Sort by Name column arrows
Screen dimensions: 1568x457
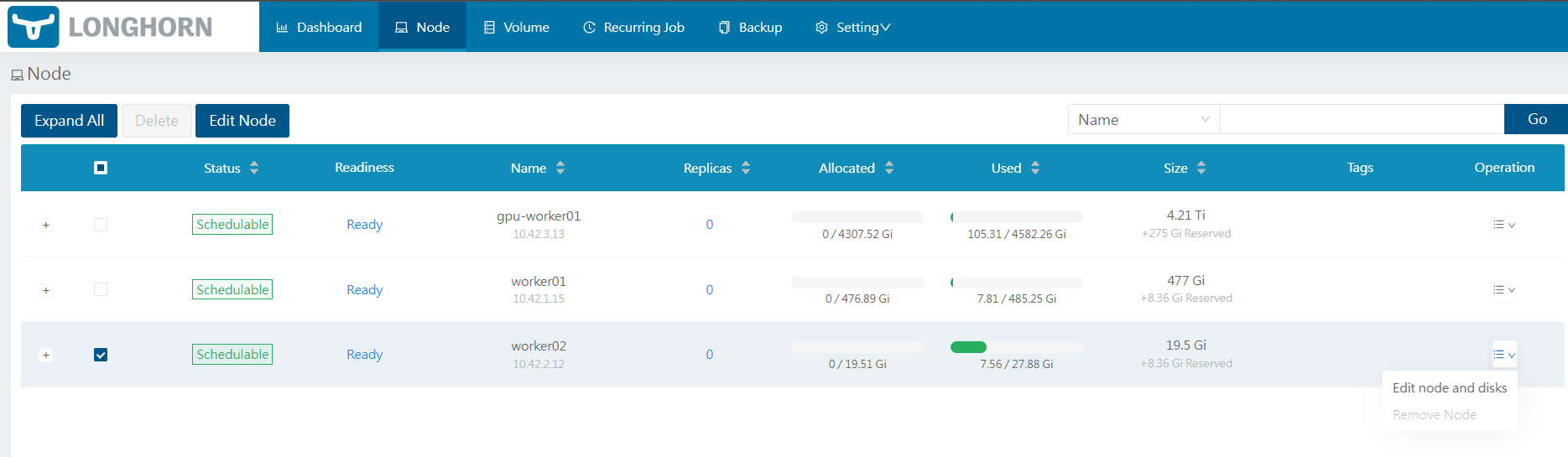point(560,168)
